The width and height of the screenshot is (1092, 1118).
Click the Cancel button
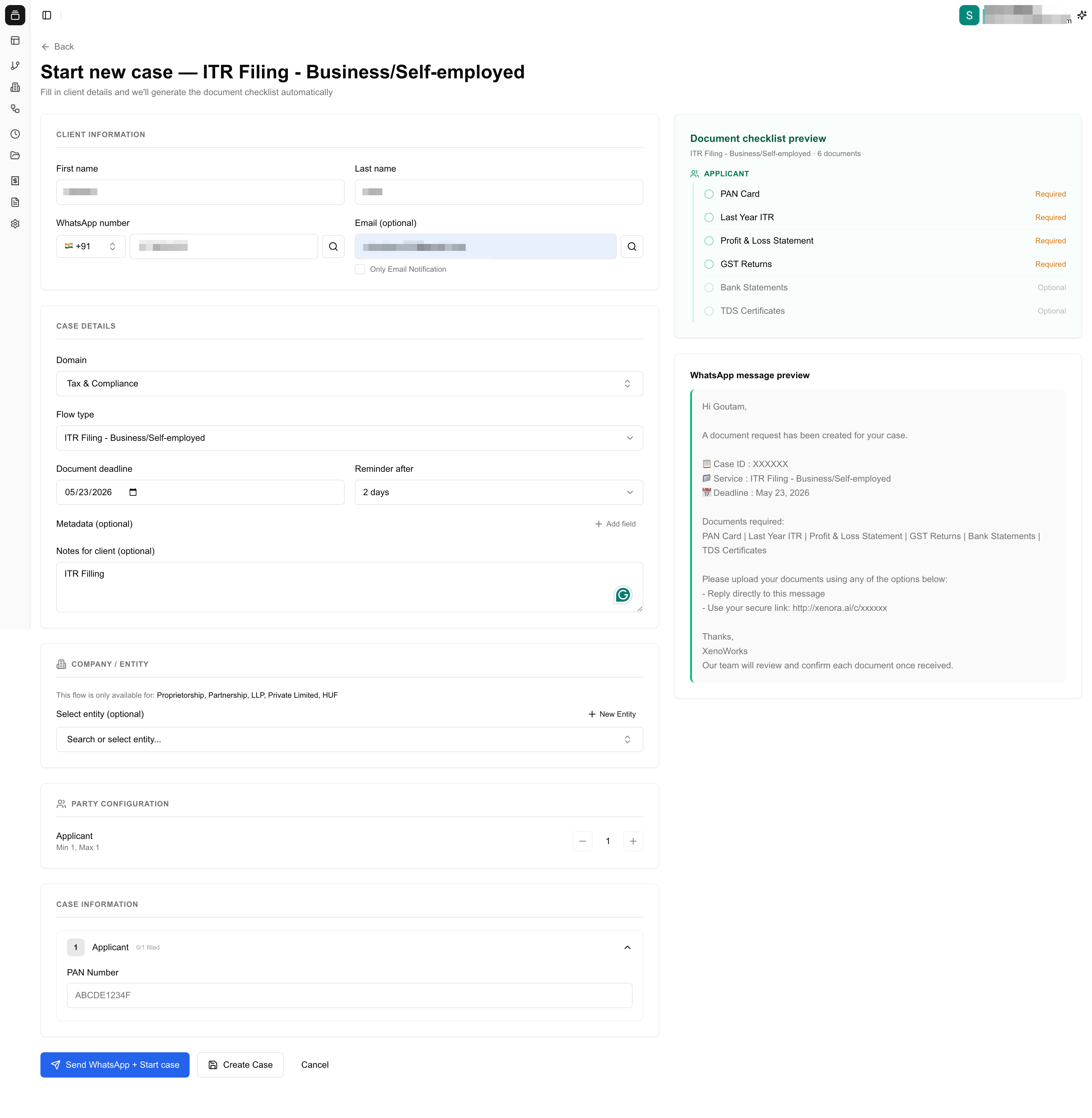pos(315,1065)
